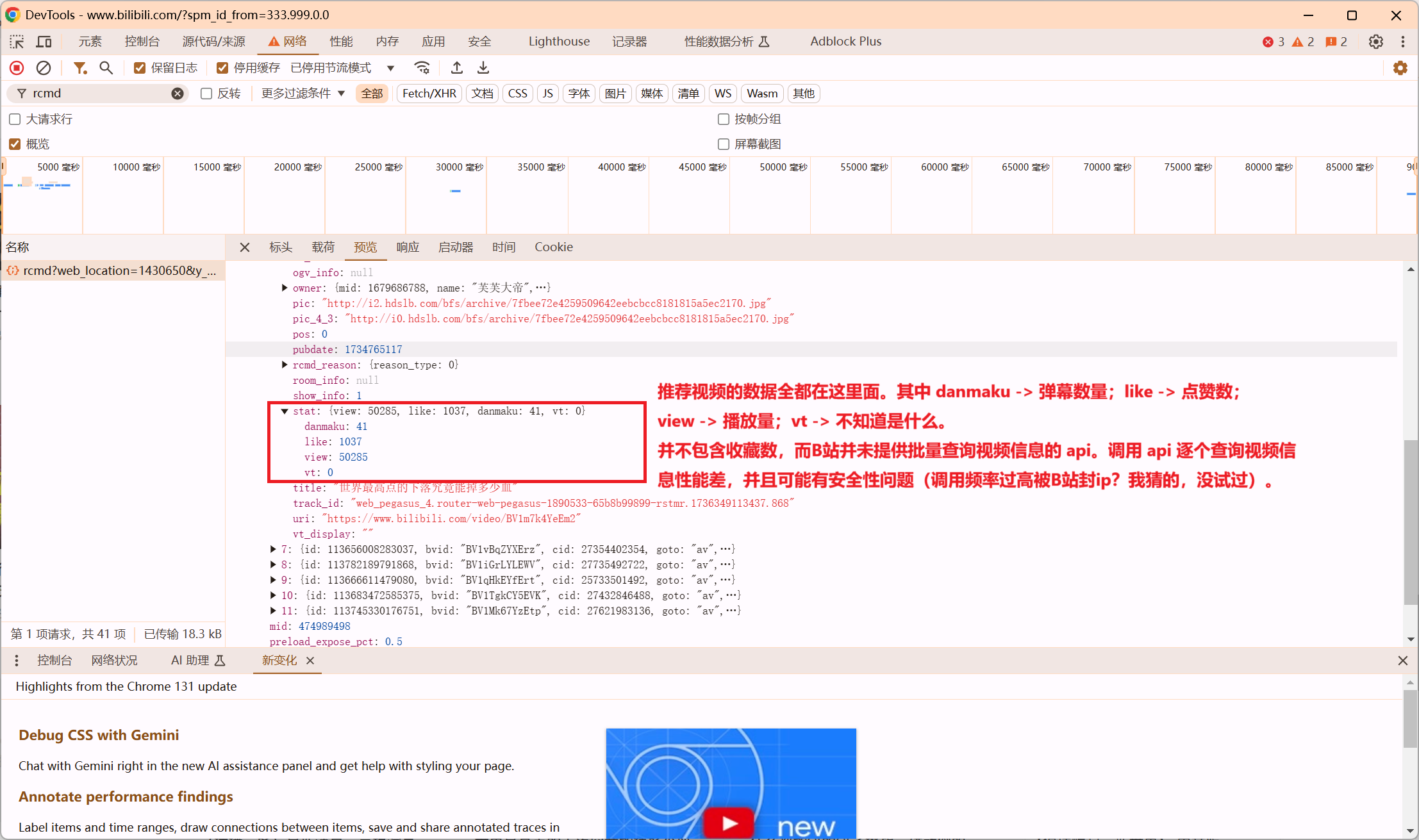Viewport: 1419px width, 840px height.
Task: Show the 3 errors counter
Action: click(1274, 42)
